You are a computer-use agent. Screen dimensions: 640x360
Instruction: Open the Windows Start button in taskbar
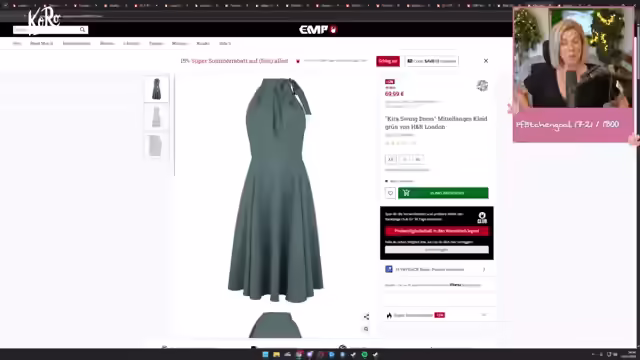click(265, 355)
